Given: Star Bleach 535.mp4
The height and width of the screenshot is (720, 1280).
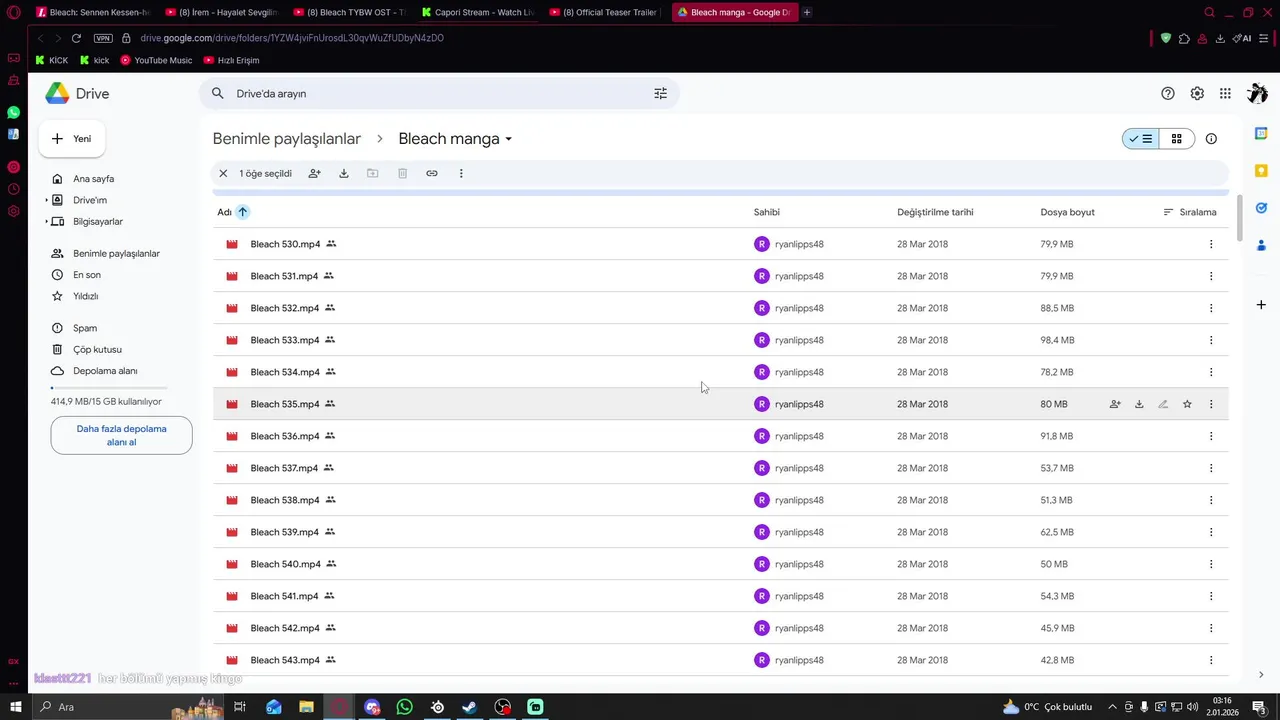Looking at the screenshot, I should click(1187, 404).
